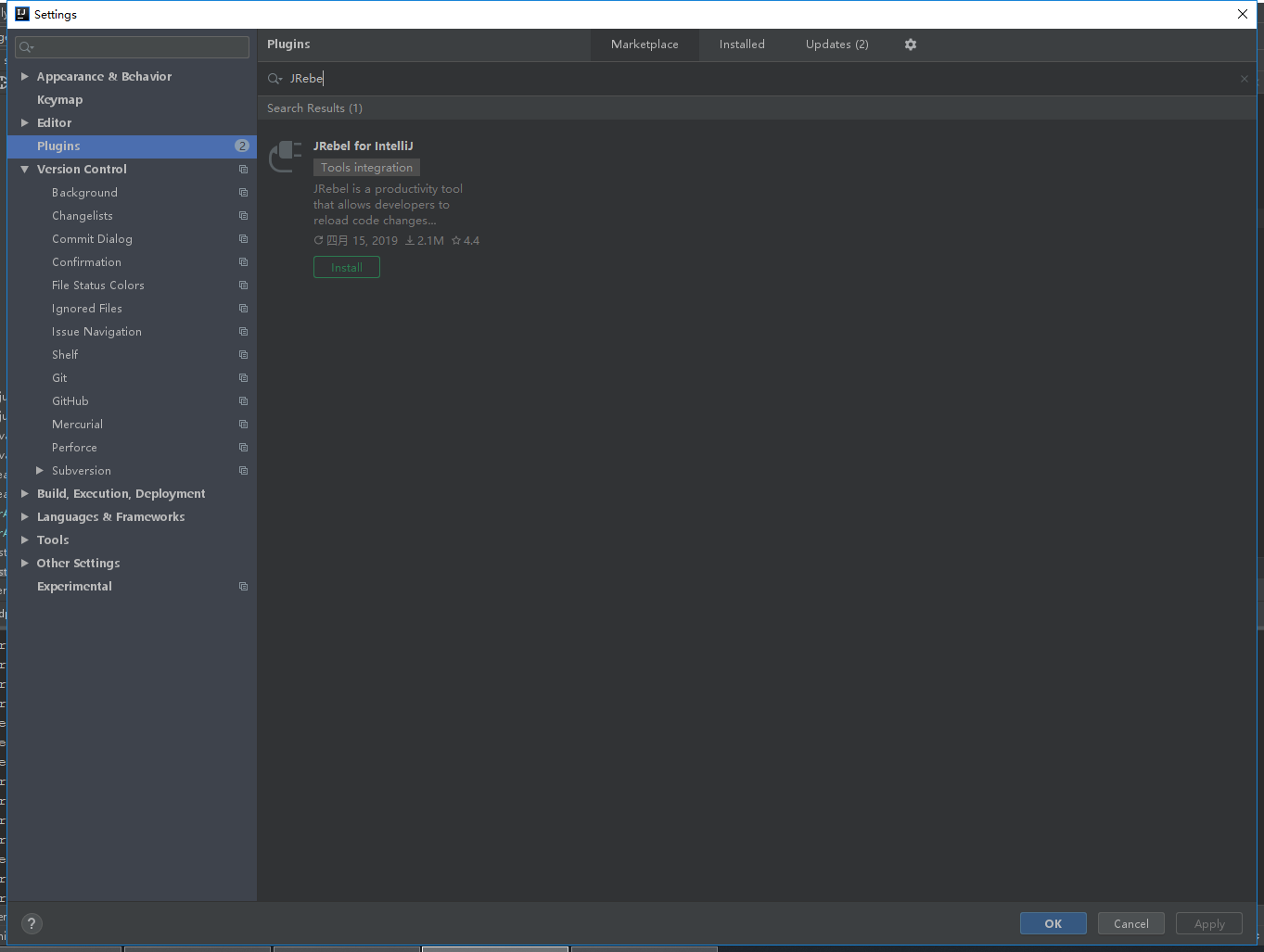Image resolution: width=1264 pixels, height=952 pixels.
Task: Confirm settings with the OK button
Action: coord(1053,923)
